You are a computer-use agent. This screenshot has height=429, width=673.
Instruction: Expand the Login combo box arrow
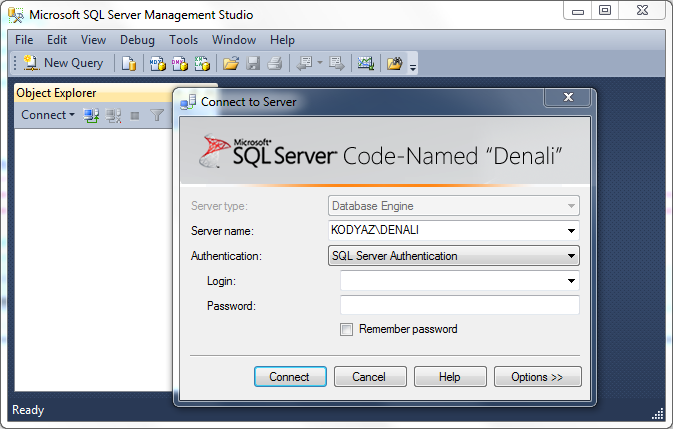coord(571,281)
